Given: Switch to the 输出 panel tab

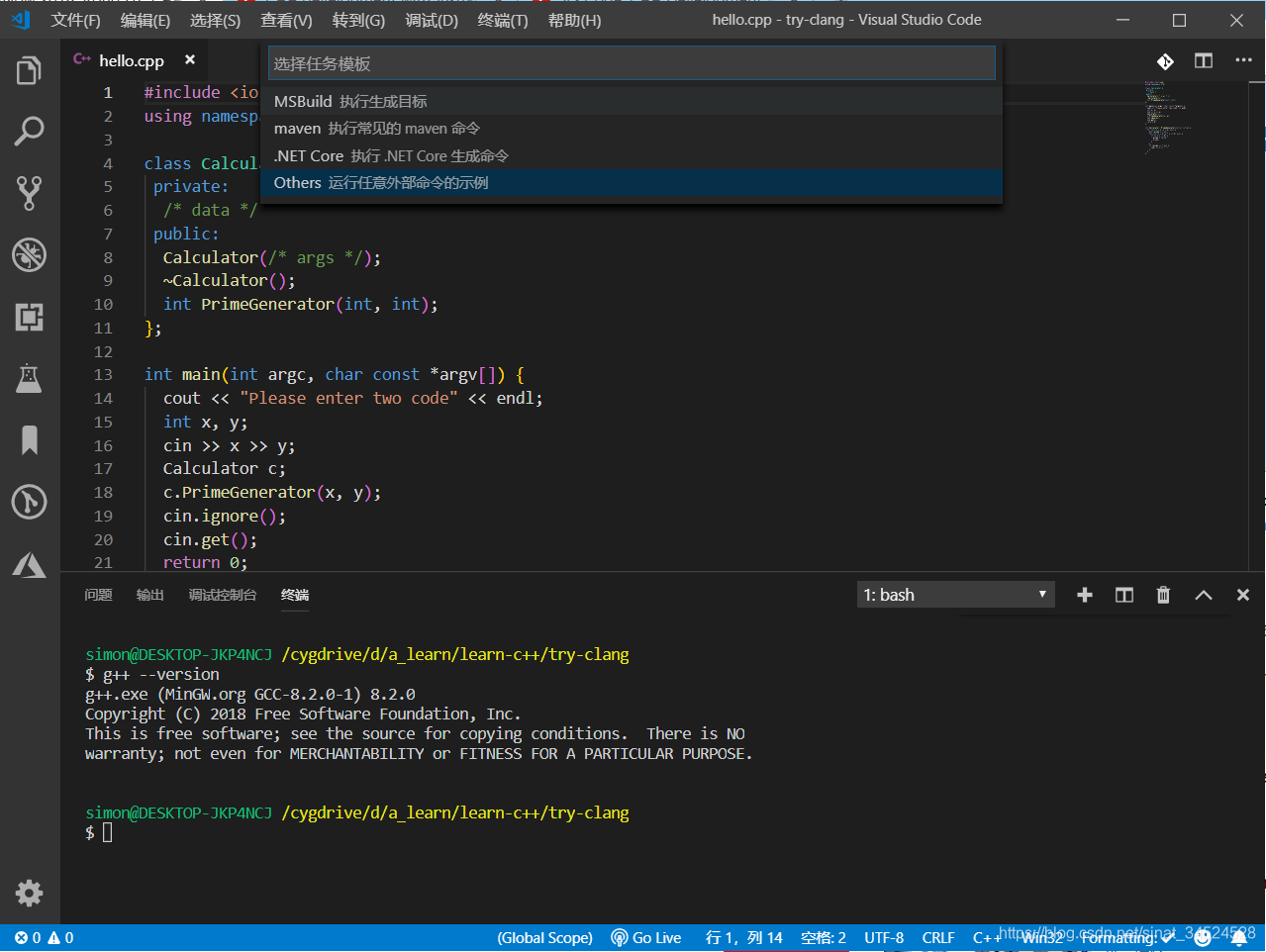Looking at the screenshot, I should (x=149, y=595).
